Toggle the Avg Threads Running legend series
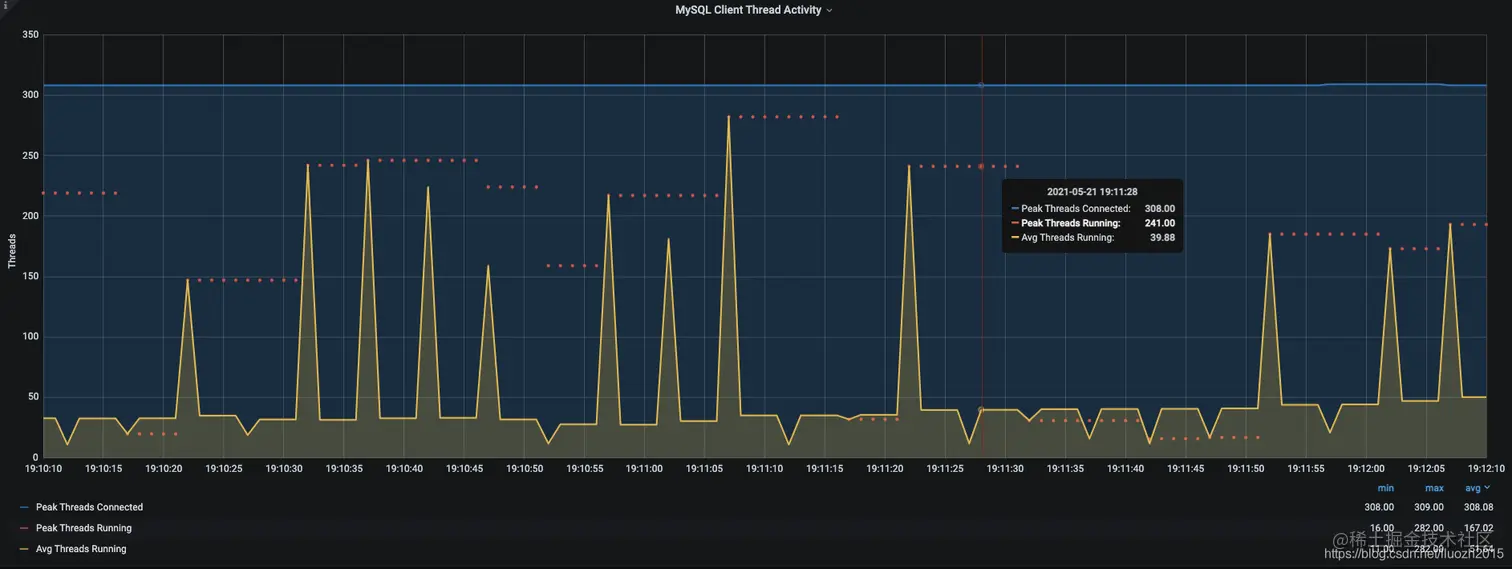The width and height of the screenshot is (1512, 569). tap(81, 549)
